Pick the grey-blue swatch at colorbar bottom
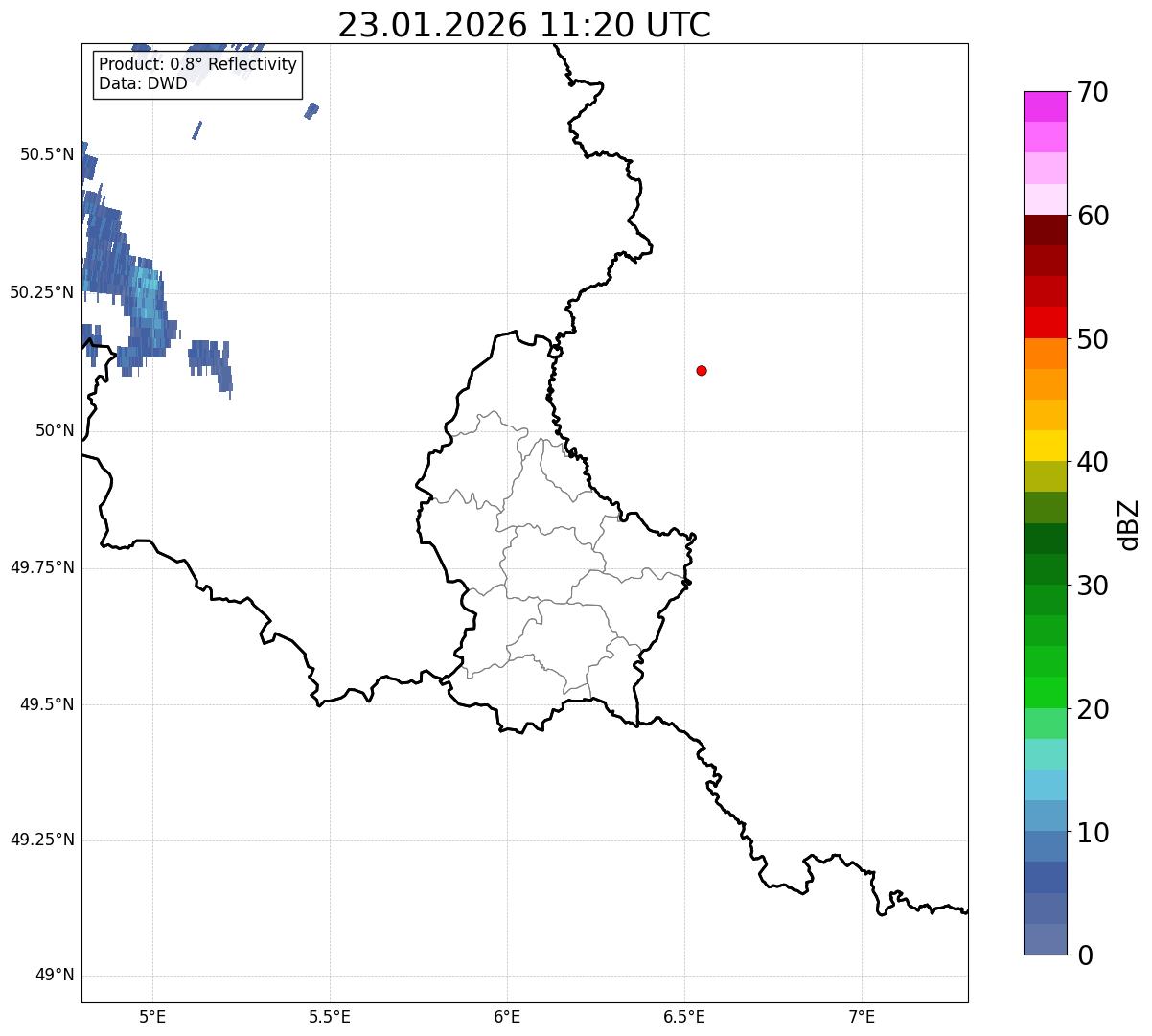 pos(1046,939)
